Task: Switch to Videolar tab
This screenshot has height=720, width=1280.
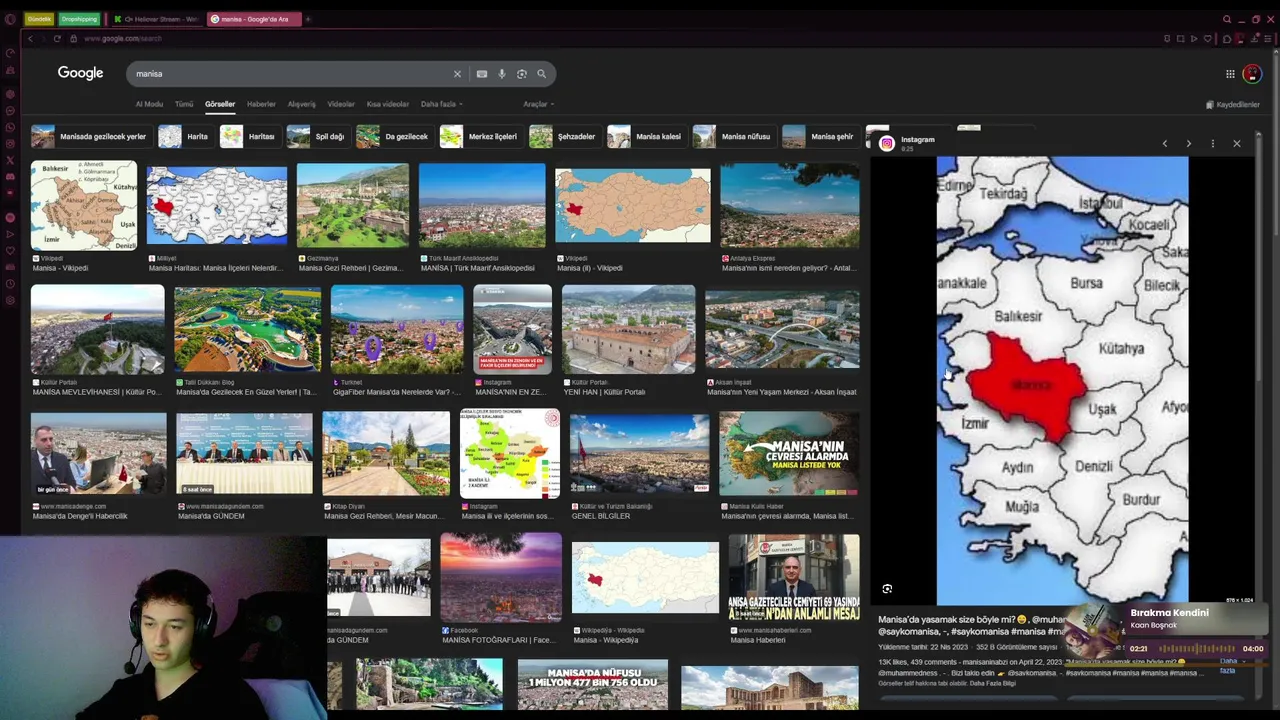Action: pyautogui.click(x=341, y=104)
